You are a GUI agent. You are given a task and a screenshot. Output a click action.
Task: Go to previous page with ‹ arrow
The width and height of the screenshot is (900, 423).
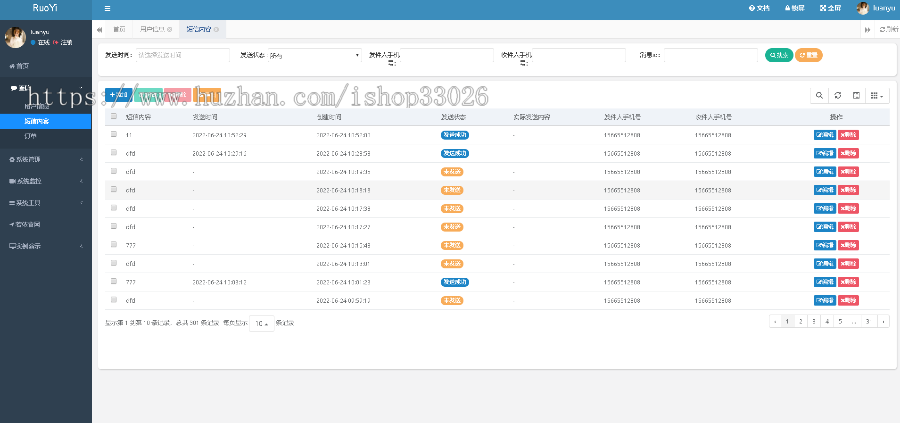point(775,321)
